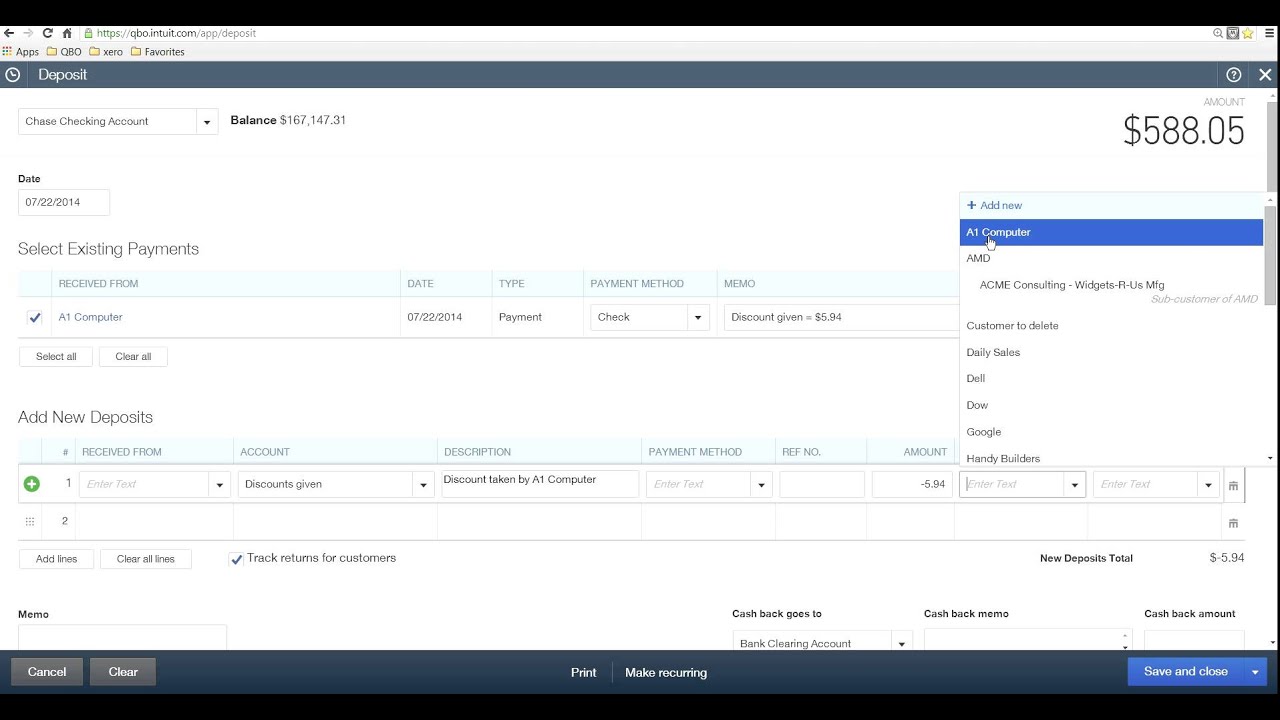Click the Clear button in footer
1280x720 pixels.
(x=123, y=672)
